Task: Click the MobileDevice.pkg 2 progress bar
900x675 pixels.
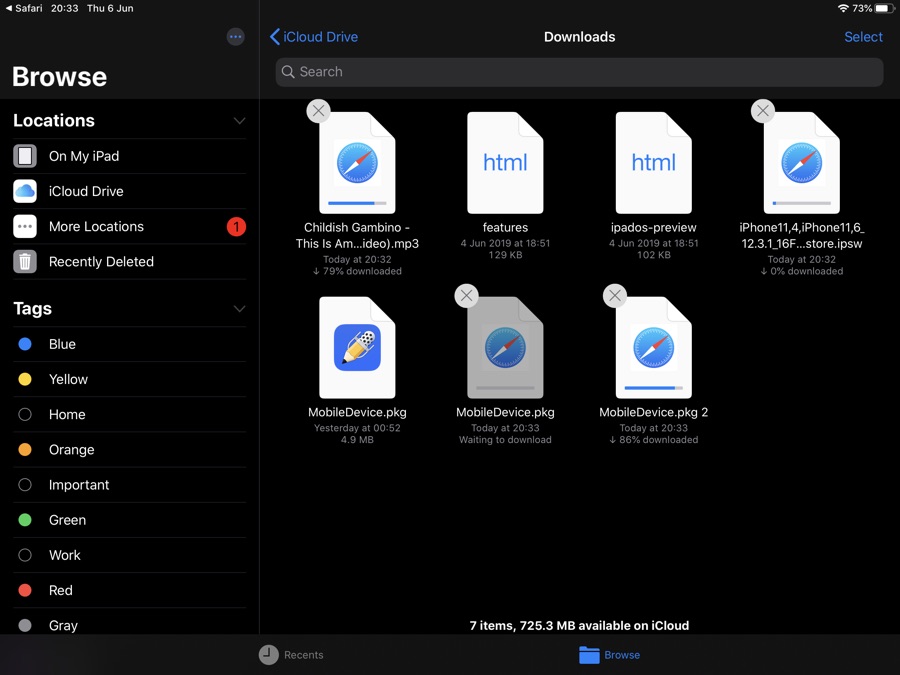Action: (653, 388)
